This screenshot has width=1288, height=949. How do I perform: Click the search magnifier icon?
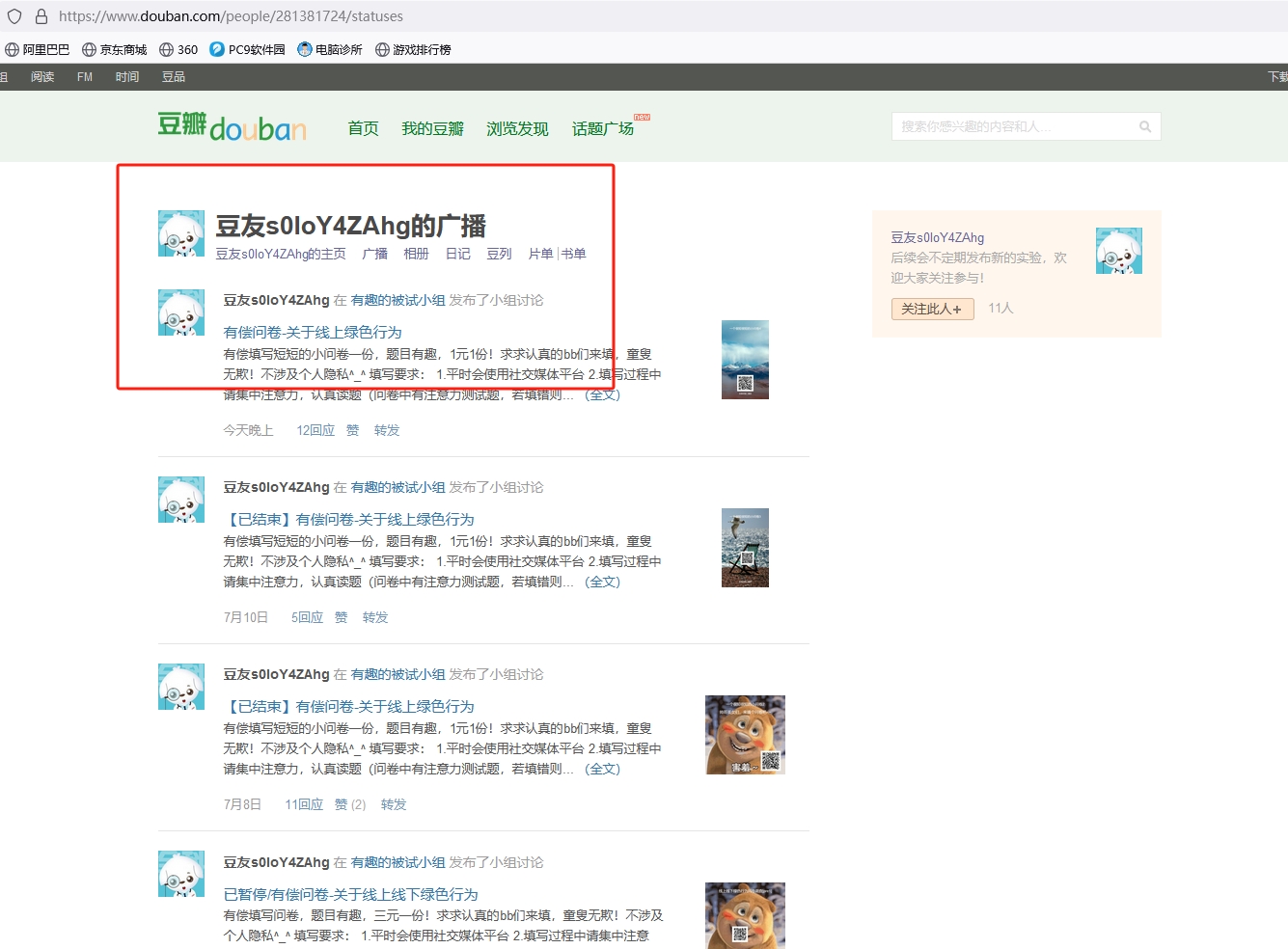1145,126
